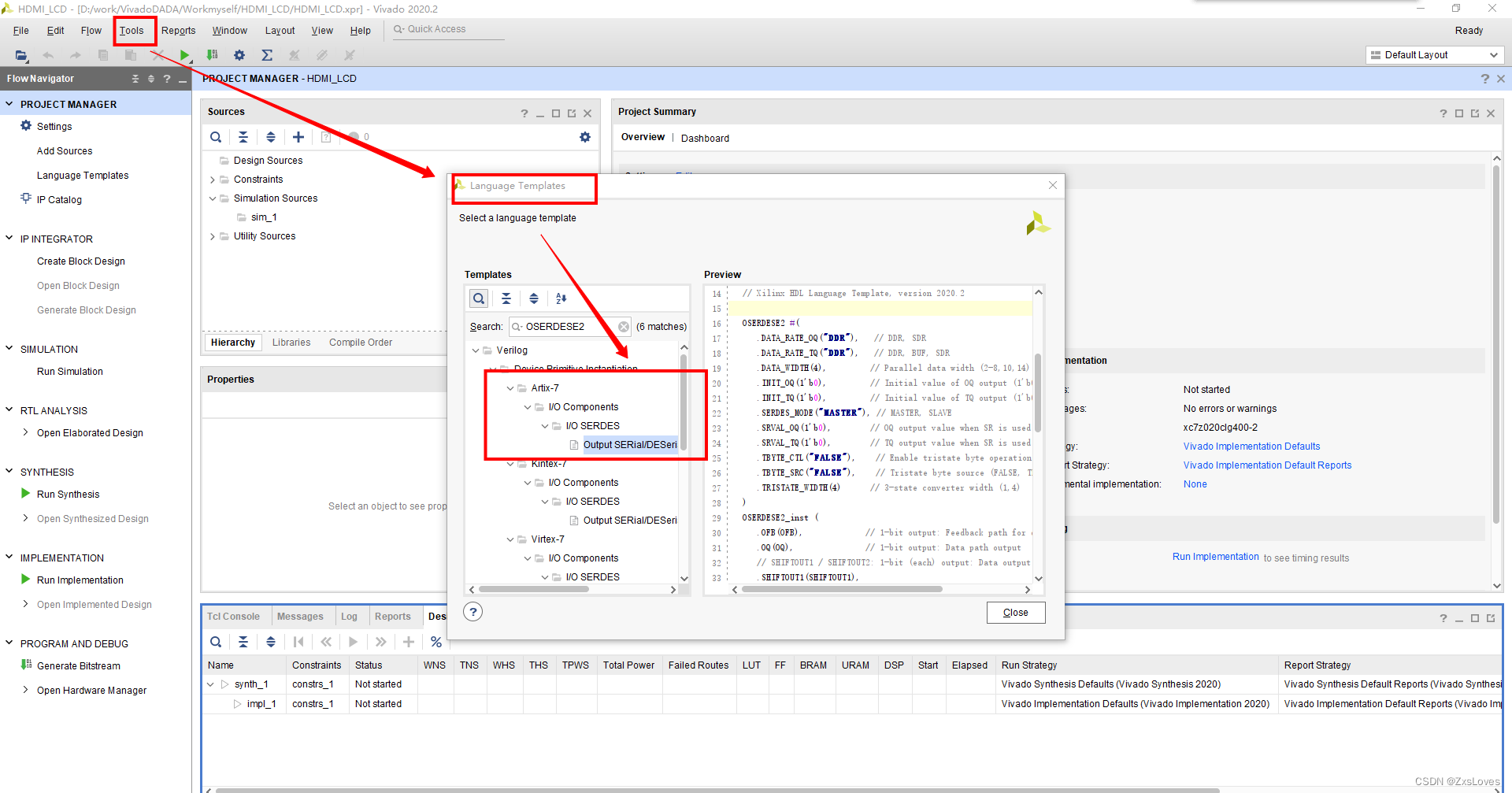
Task: Toggle the search icon in Templates toolbar
Action: (x=479, y=298)
